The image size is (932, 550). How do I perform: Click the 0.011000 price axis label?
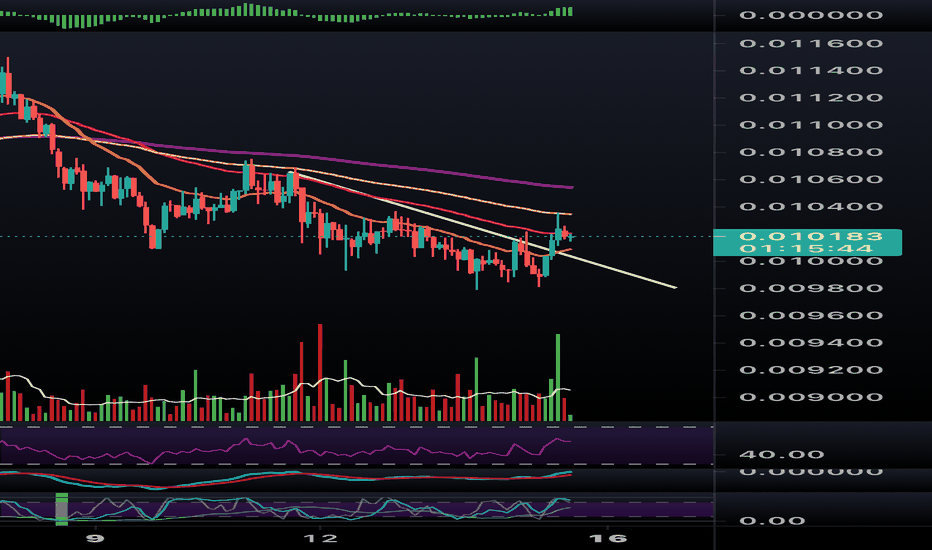pyautogui.click(x=811, y=125)
